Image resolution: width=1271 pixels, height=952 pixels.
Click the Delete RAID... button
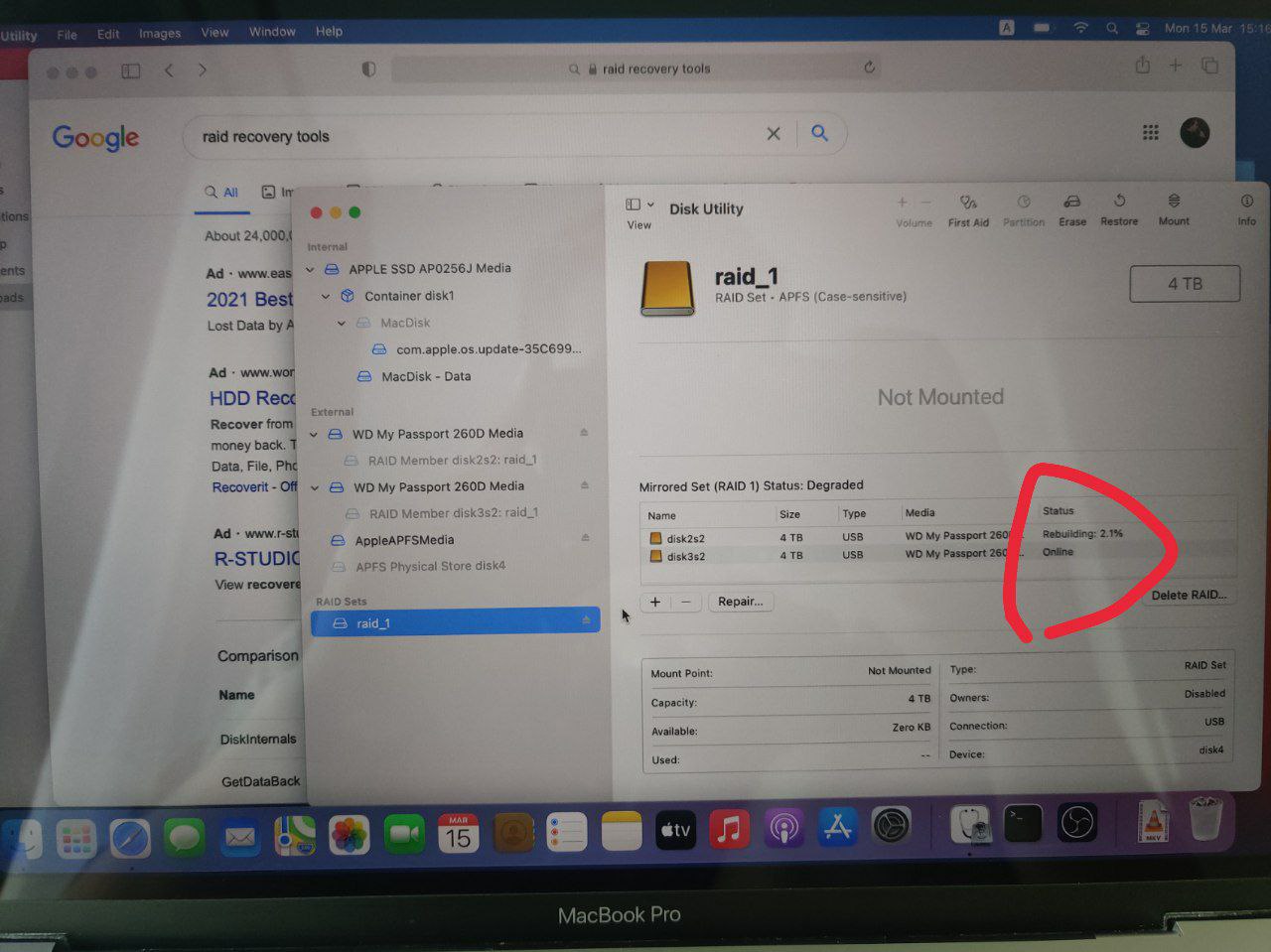(1189, 595)
